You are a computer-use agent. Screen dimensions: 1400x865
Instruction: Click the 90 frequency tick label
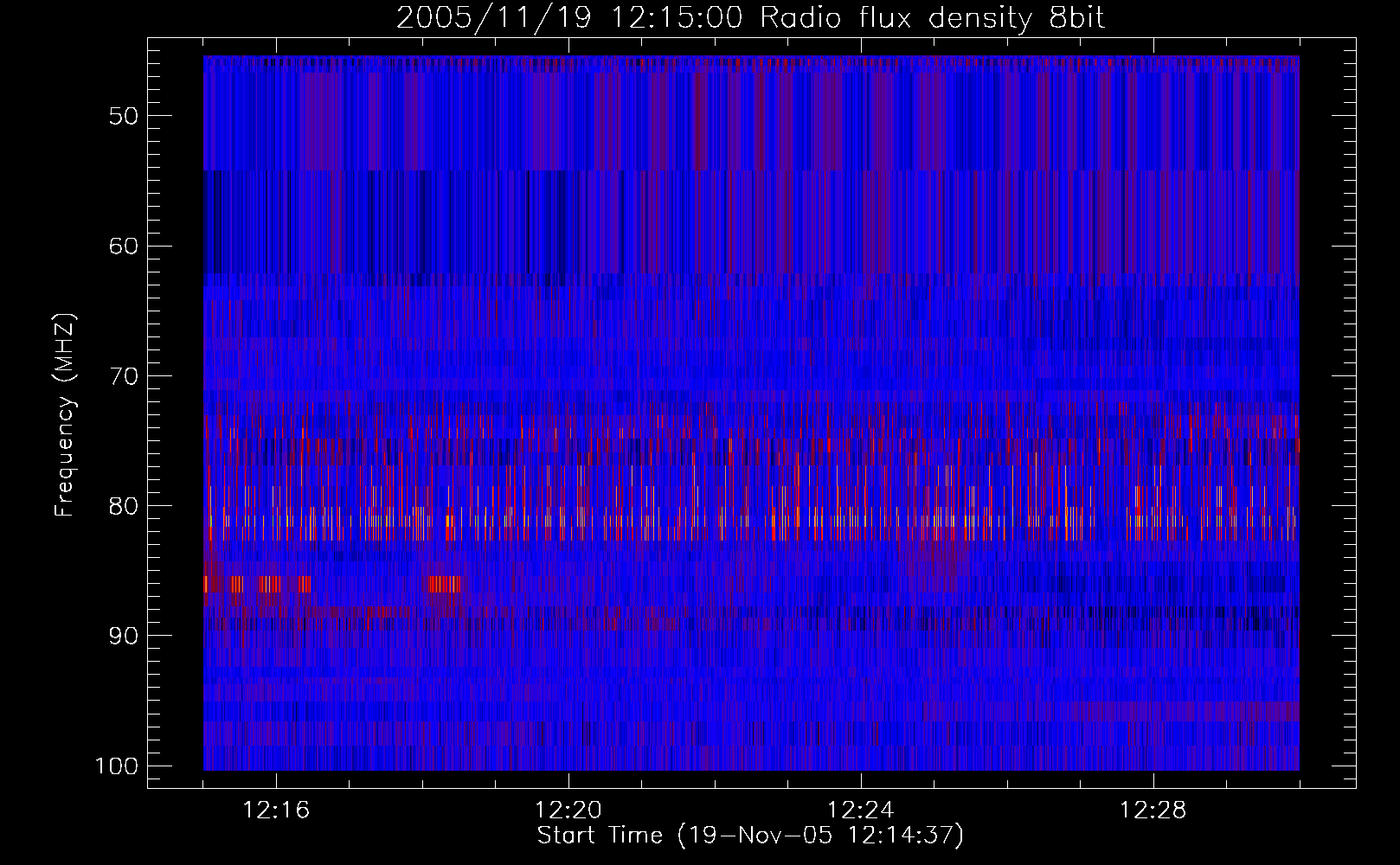(x=124, y=636)
